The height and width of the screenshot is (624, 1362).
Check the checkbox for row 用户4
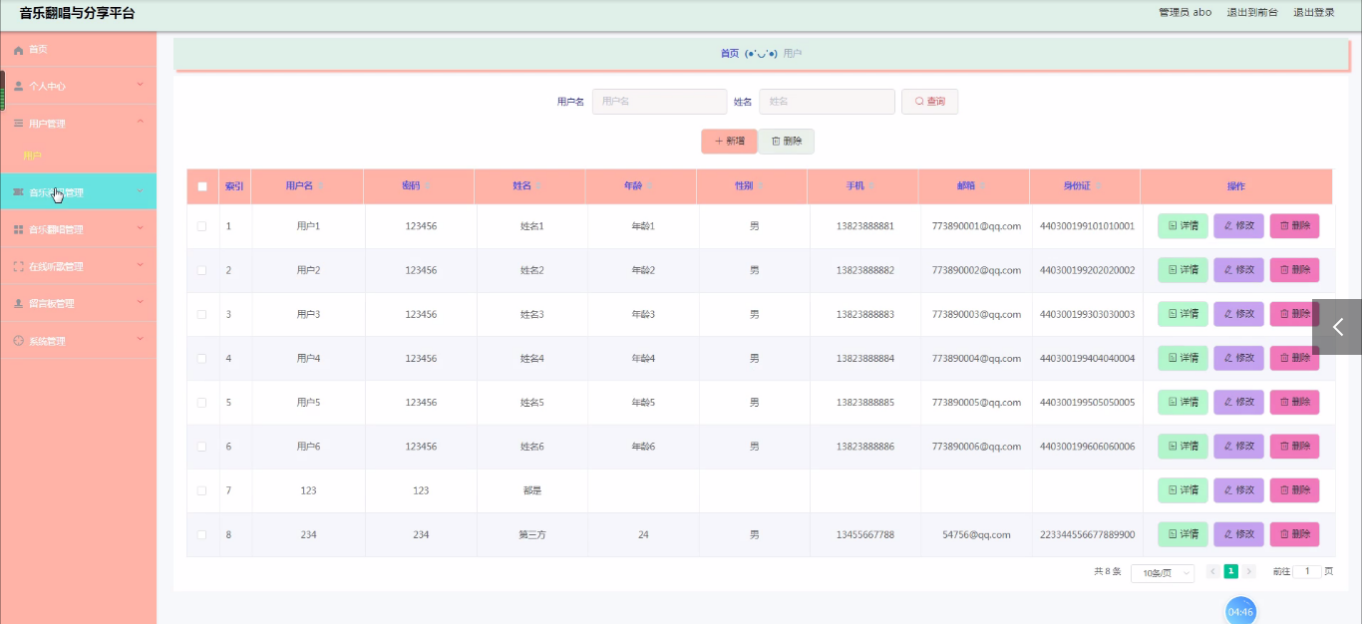[202, 358]
